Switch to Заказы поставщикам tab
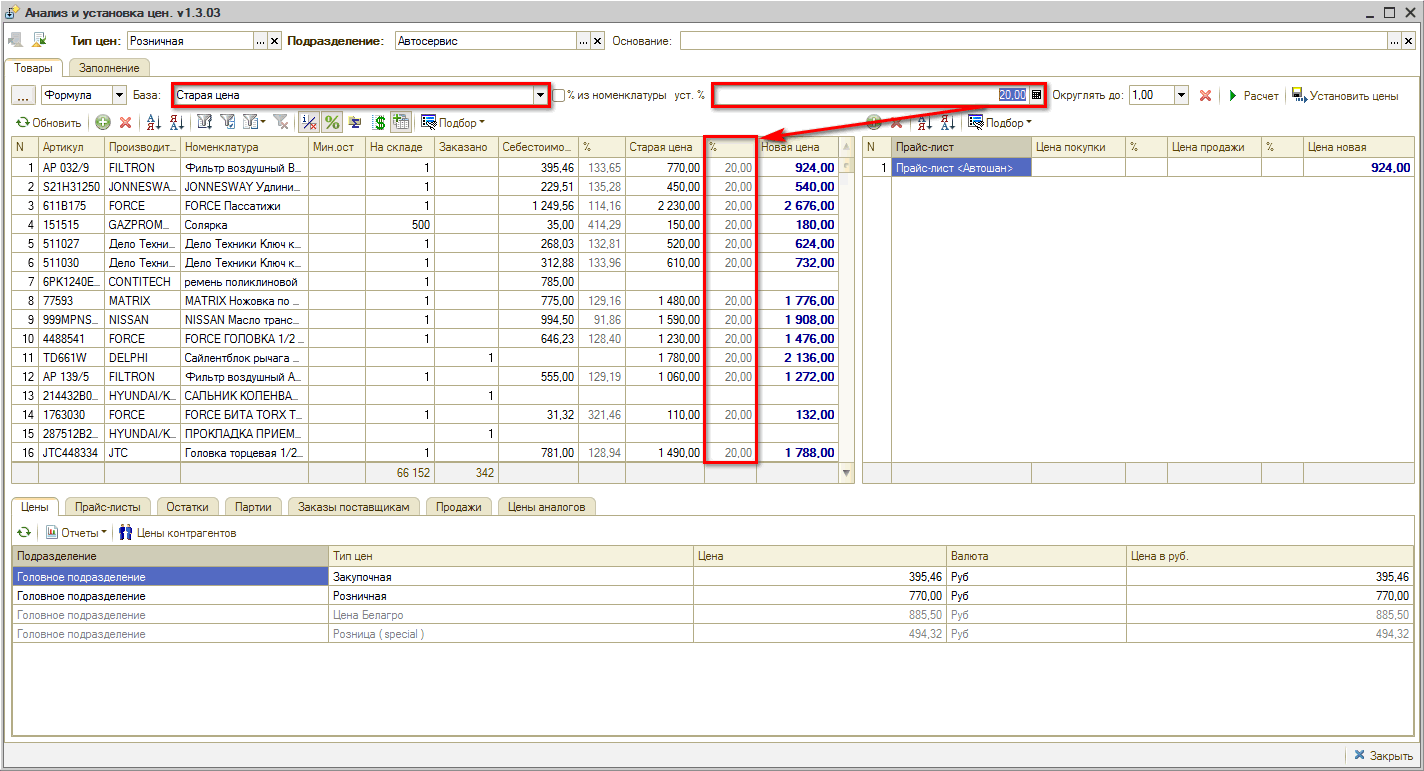The width and height of the screenshot is (1424, 771). click(x=354, y=507)
